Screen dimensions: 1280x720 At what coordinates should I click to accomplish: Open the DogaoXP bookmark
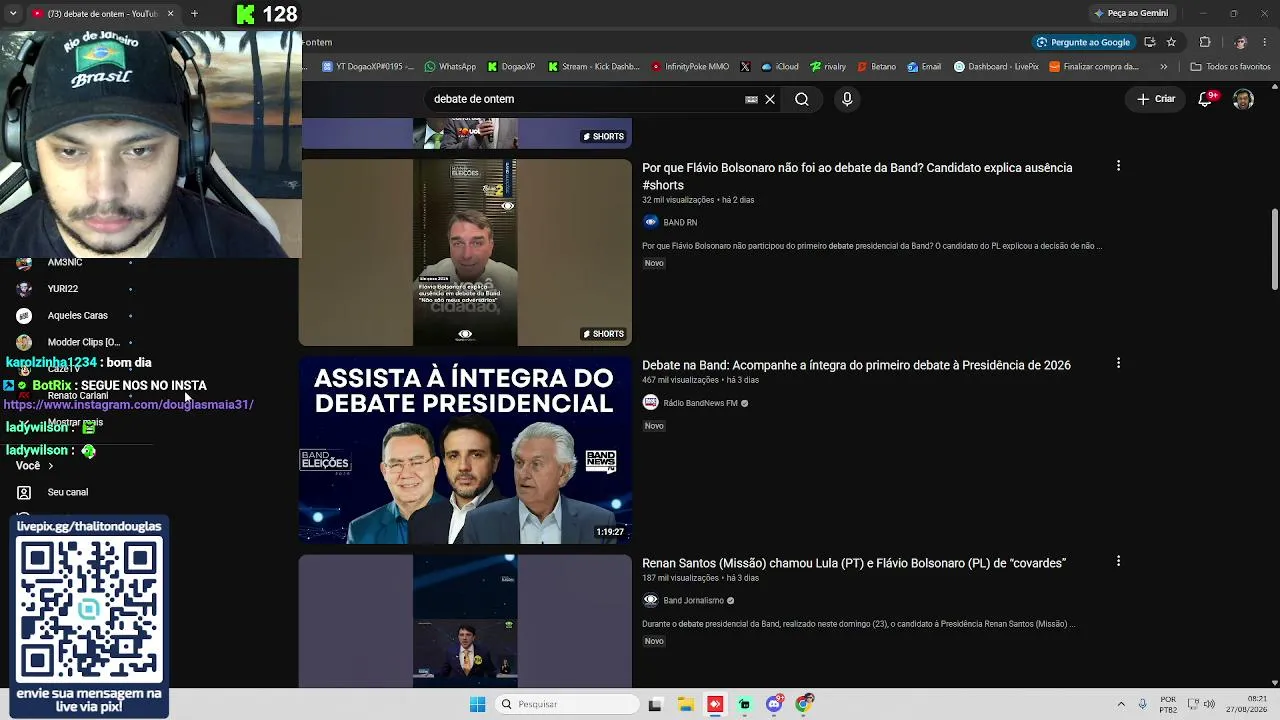coord(511,67)
